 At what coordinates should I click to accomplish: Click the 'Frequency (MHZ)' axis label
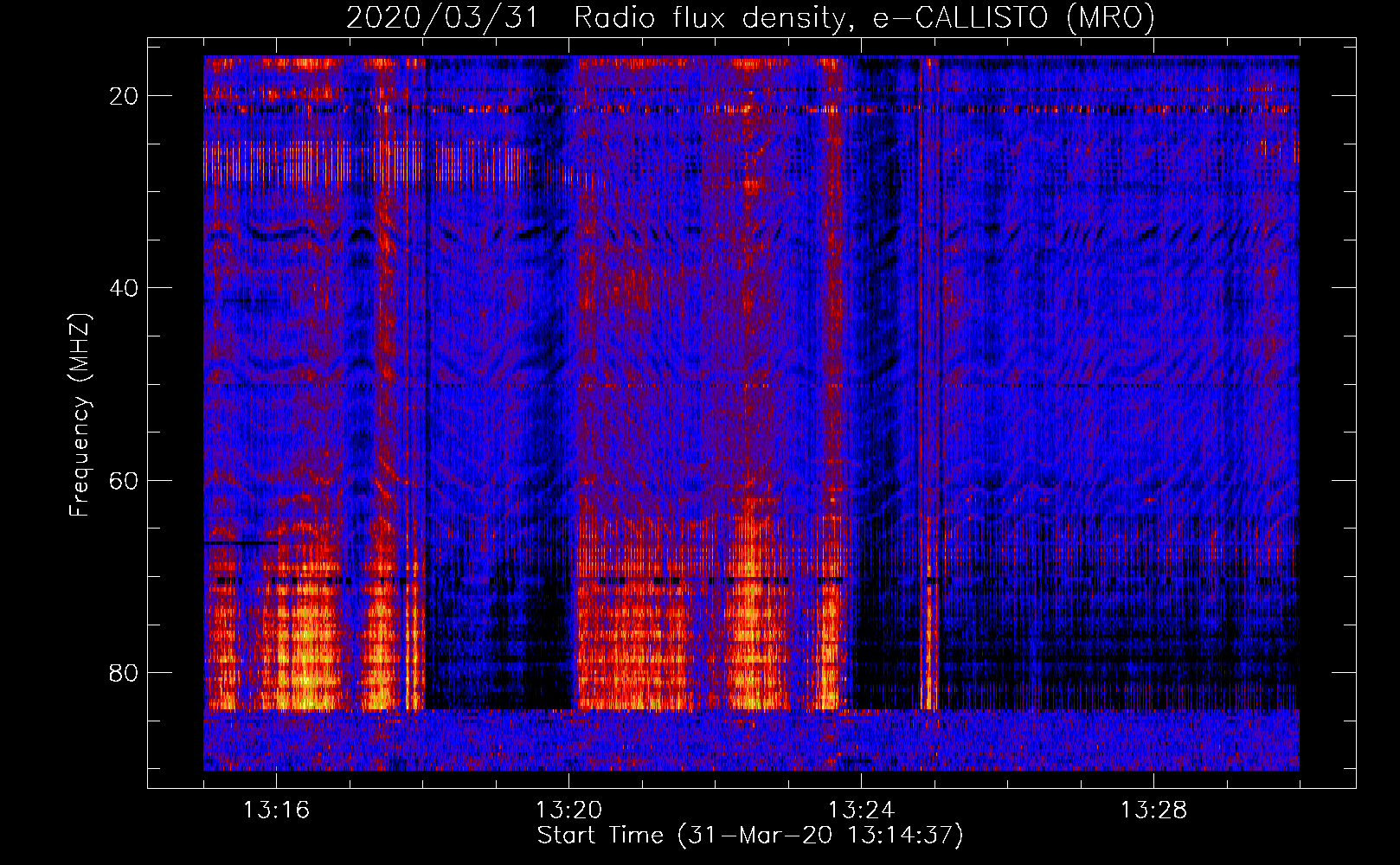click(x=80, y=415)
